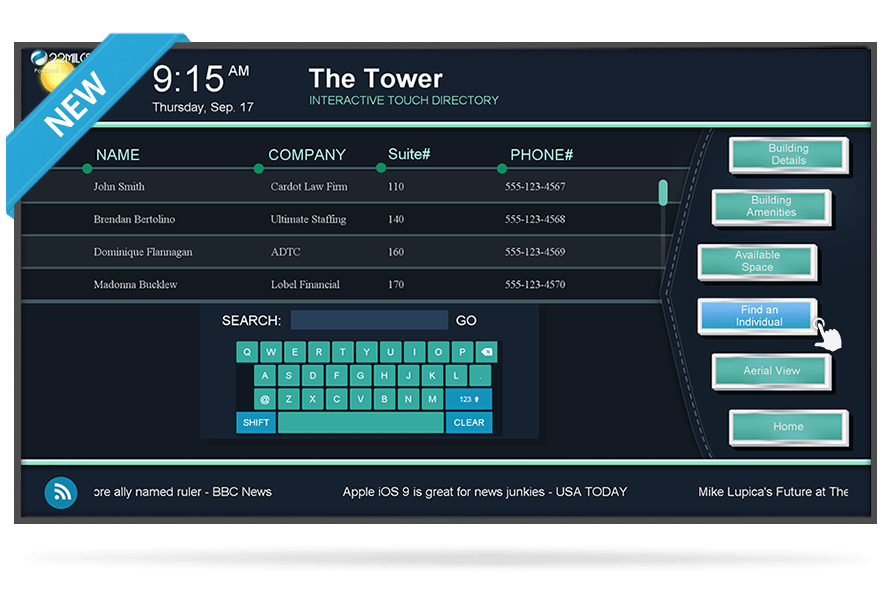Tap the G key
890x604 pixels.
click(360, 376)
